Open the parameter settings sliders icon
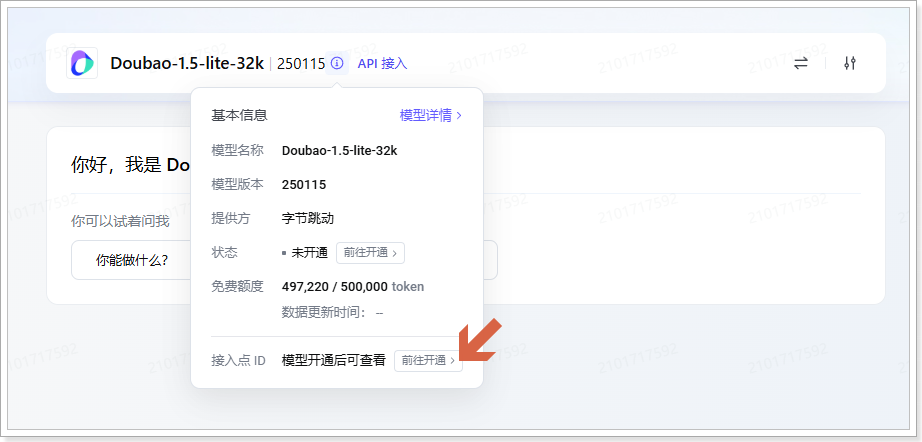922x442 pixels. 850,63
